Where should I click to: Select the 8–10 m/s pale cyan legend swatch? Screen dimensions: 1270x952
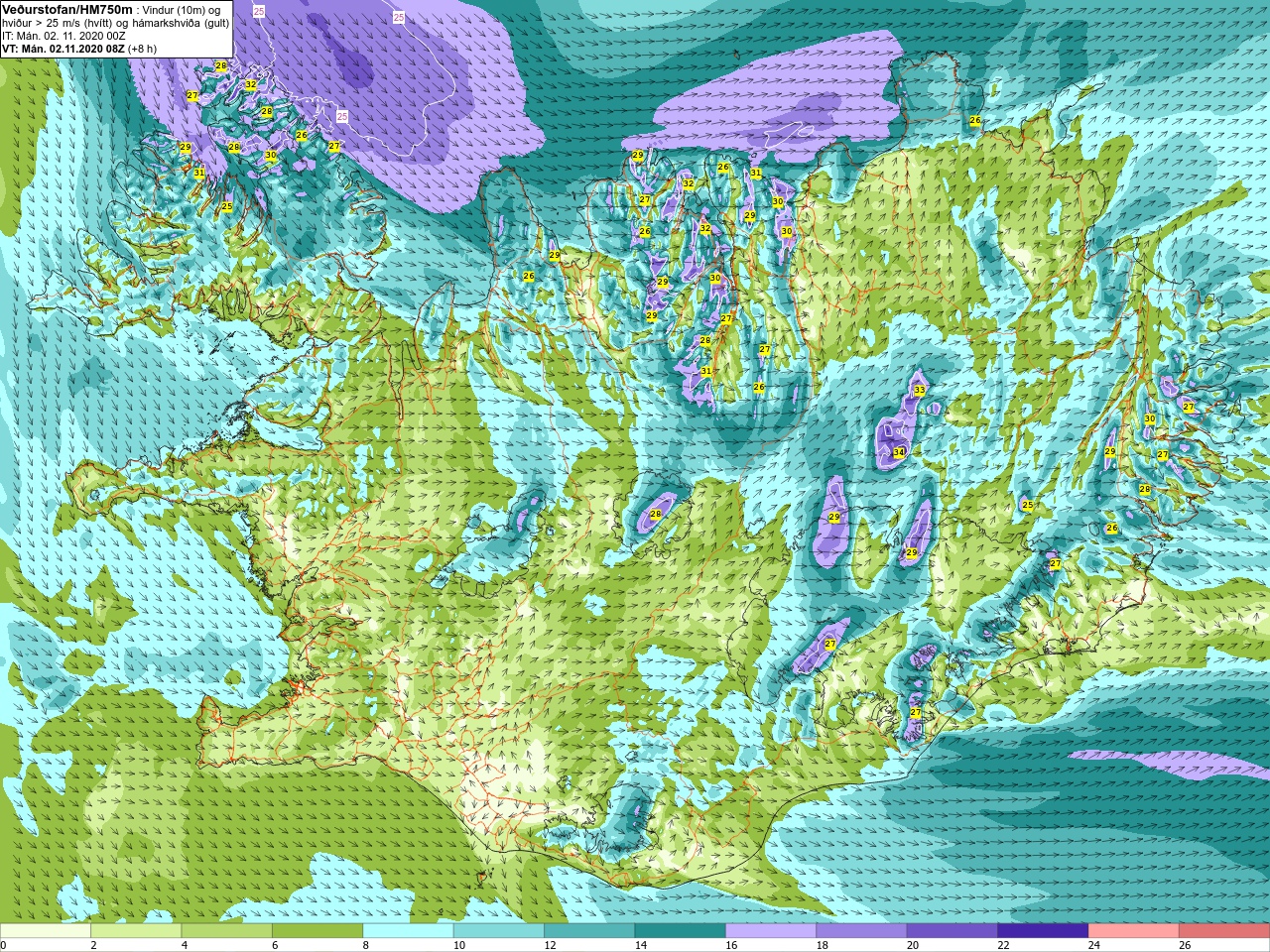[408, 930]
